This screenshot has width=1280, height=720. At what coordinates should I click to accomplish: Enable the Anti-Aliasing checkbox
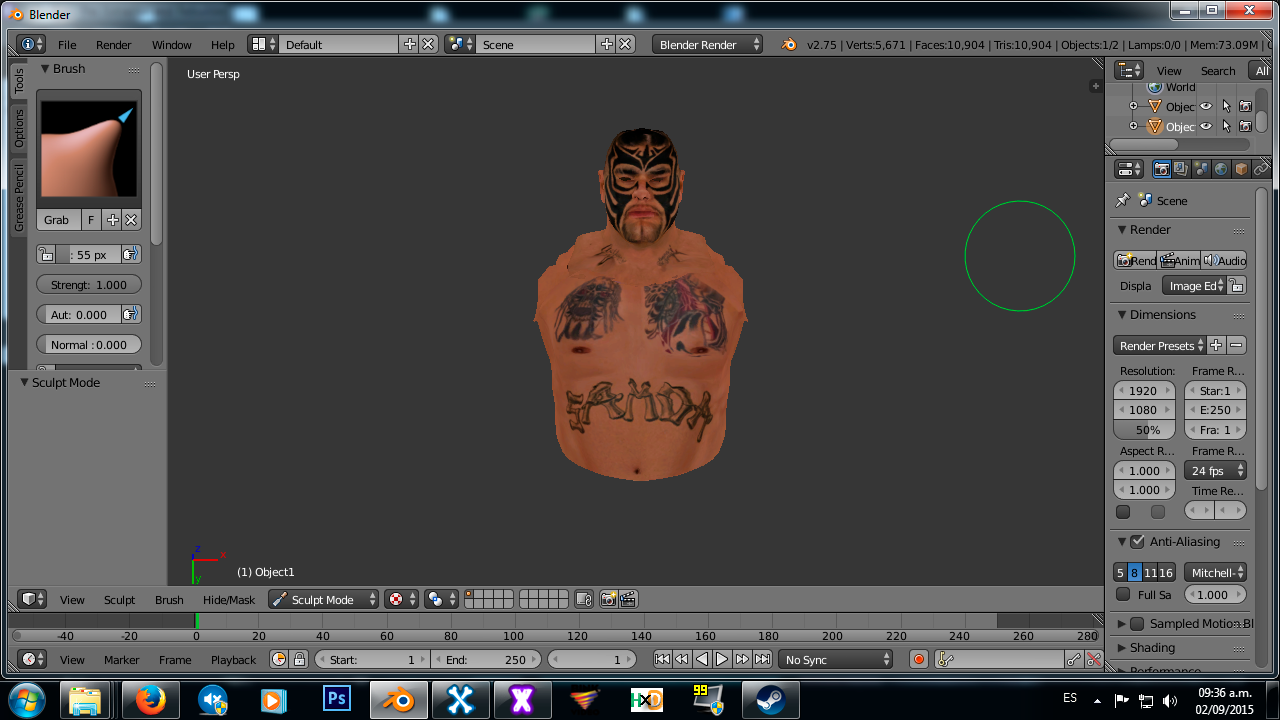pyautogui.click(x=1137, y=541)
